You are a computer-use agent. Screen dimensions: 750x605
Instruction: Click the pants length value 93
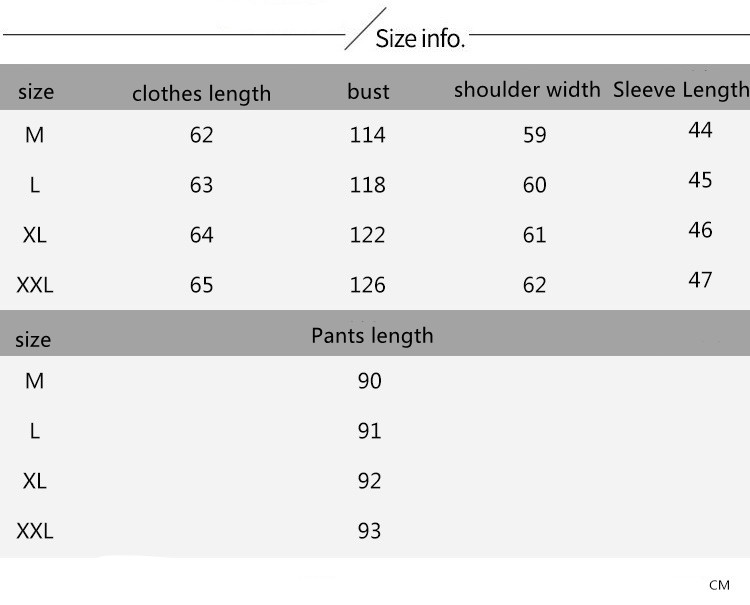click(x=369, y=531)
